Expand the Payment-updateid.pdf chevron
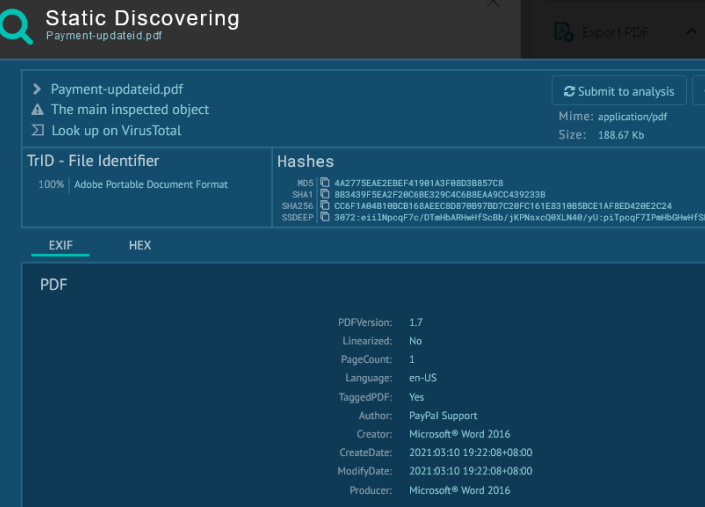The image size is (705, 507). (37, 89)
